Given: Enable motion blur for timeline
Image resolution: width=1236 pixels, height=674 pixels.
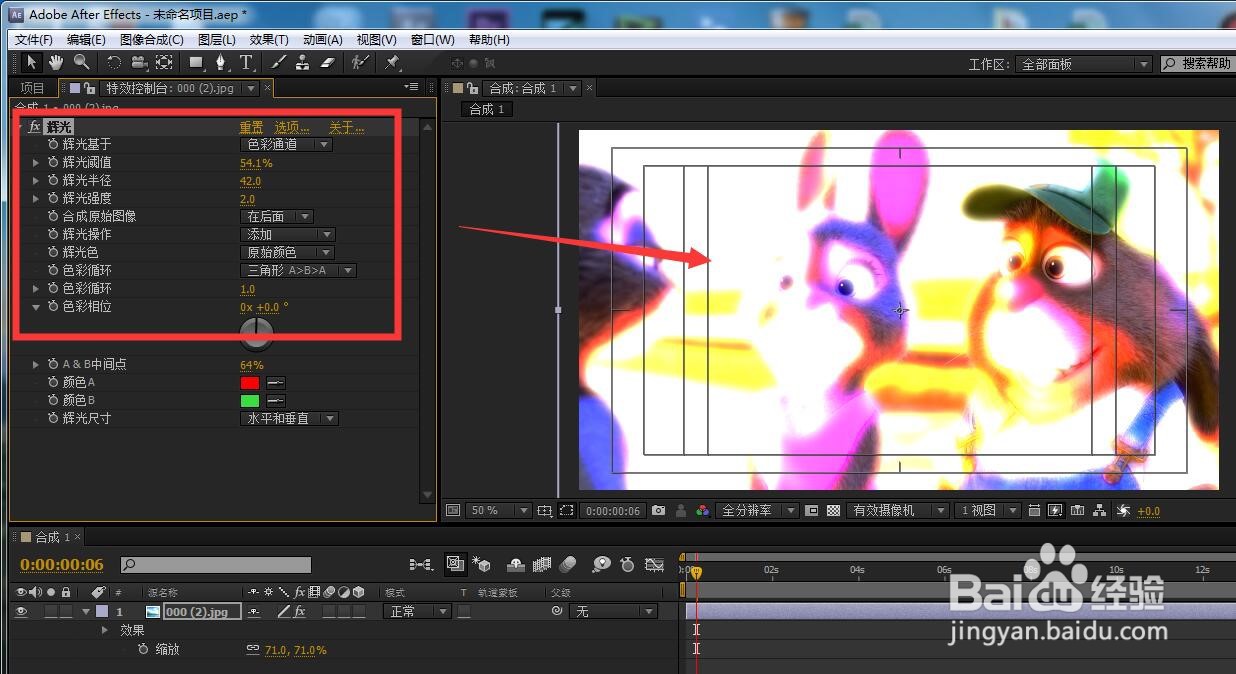Looking at the screenshot, I should [x=569, y=564].
